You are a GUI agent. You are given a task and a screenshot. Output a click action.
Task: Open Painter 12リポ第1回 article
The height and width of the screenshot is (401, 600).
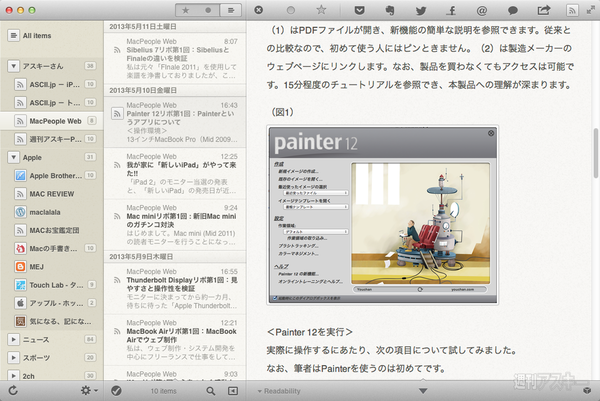pyautogui.click(x=175, y=122)
